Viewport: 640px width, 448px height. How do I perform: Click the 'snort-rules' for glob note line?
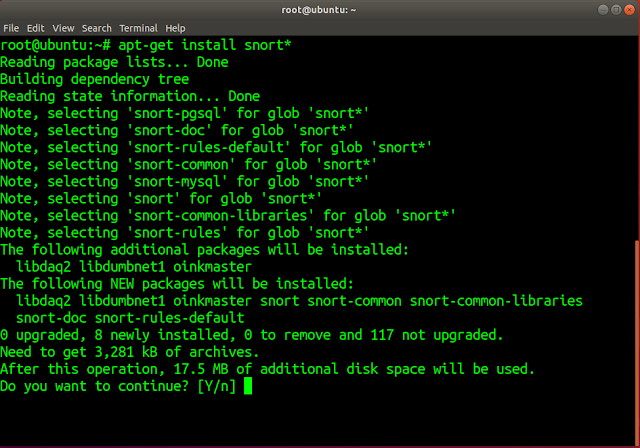(184, 233)
